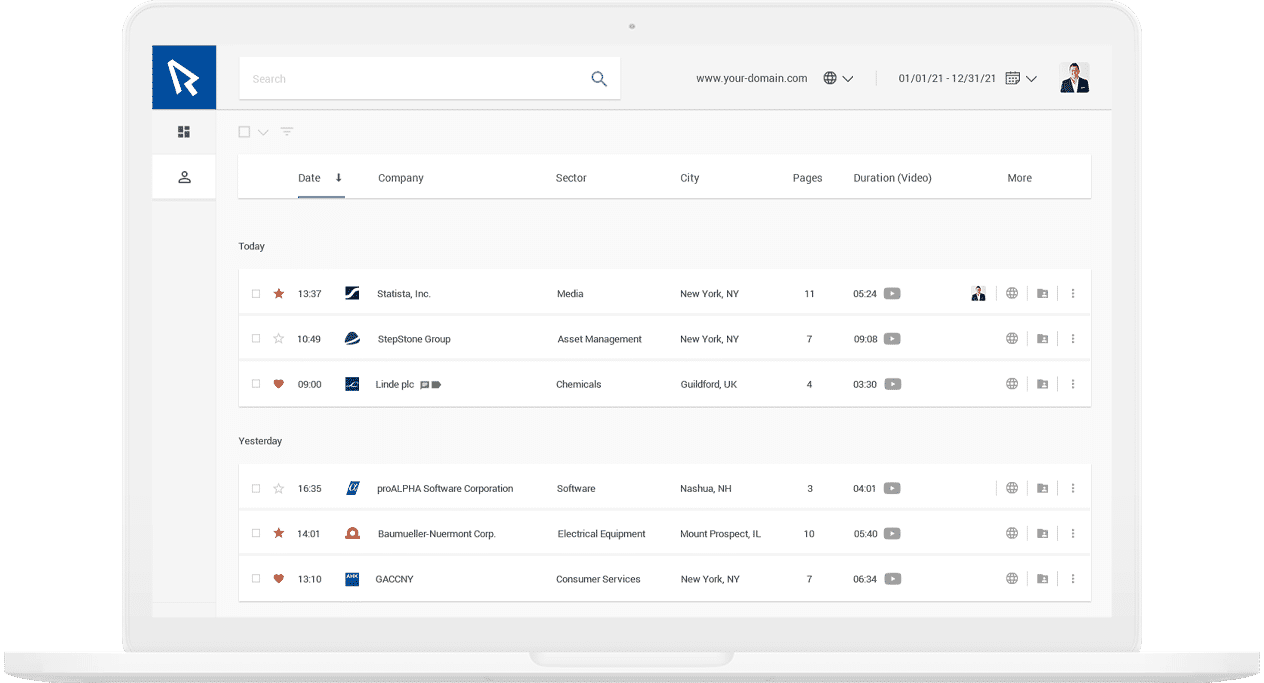The image size is (1264, 683).
Task: Open more options for Linde plc
Action: coord(1073,384)
